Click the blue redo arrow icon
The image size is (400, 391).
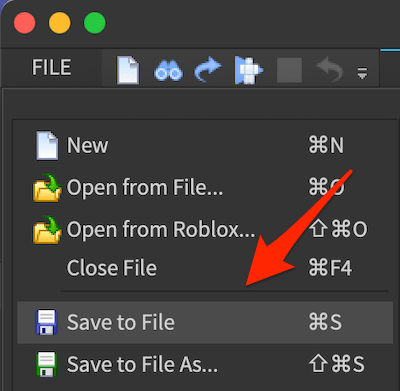pos(208,70)
